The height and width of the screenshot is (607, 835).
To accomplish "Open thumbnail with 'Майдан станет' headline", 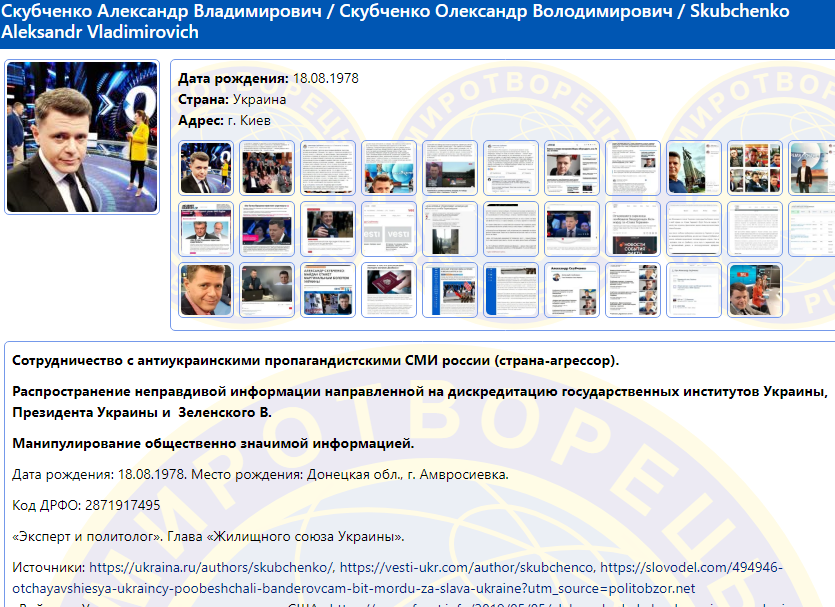I will (328, 290).
